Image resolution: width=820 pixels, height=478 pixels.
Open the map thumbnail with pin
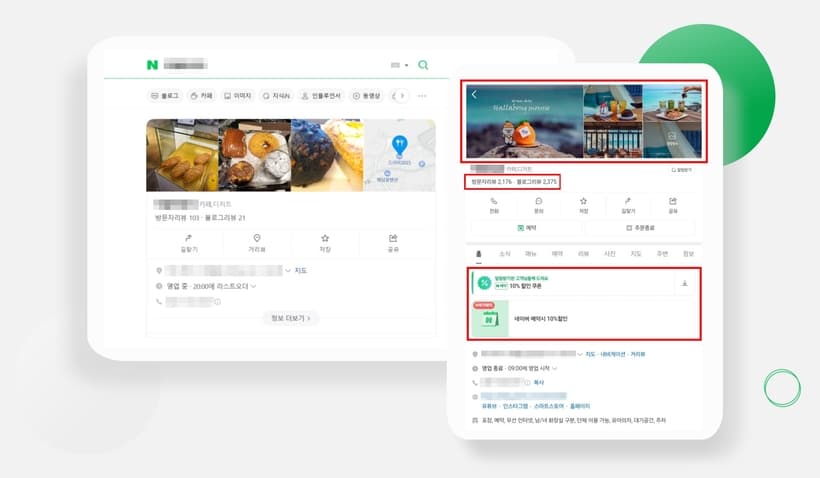point(399,155)
